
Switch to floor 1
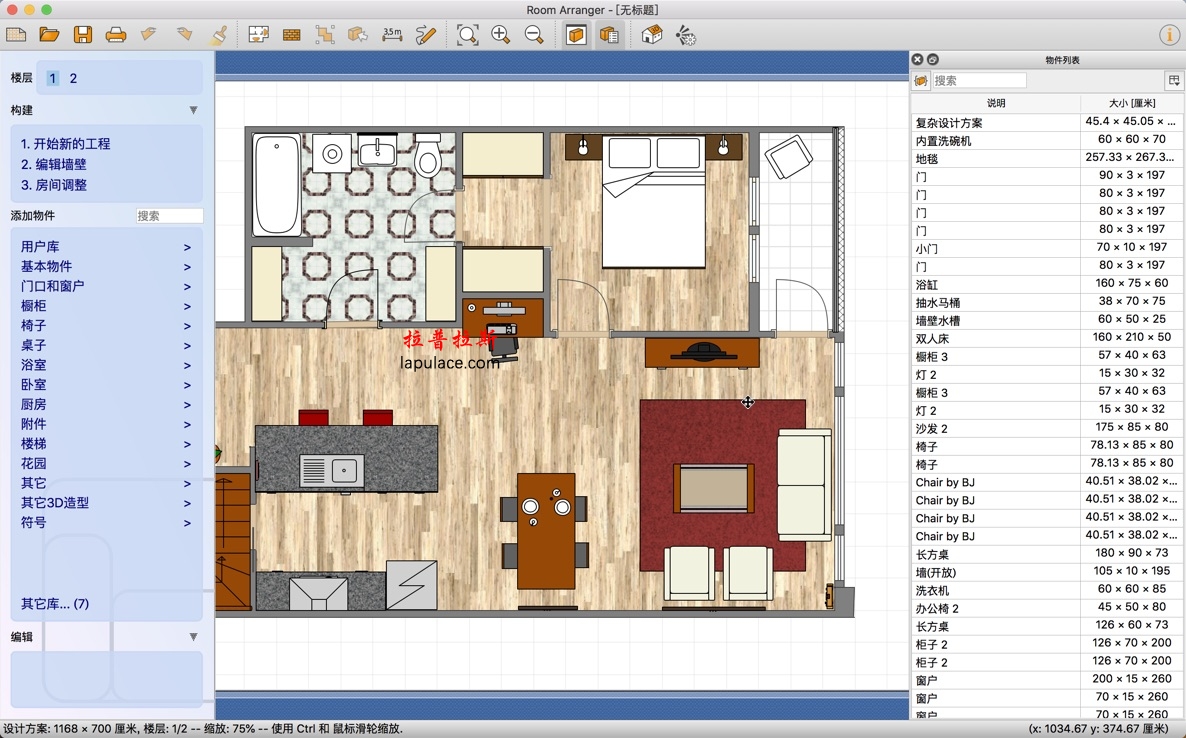tap(52, 78)
